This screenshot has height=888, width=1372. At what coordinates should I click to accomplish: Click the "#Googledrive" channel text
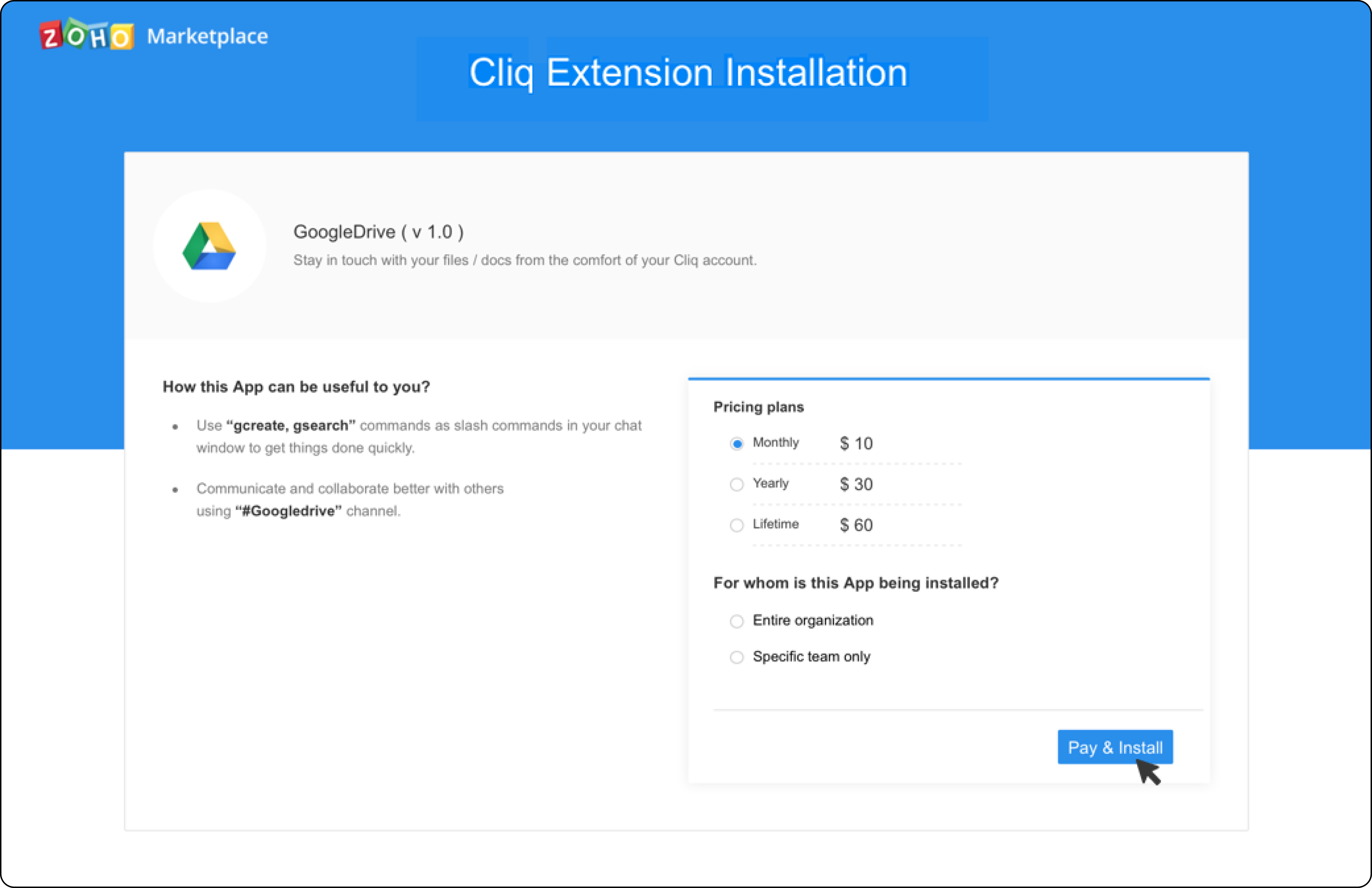(x=288, y=511)
